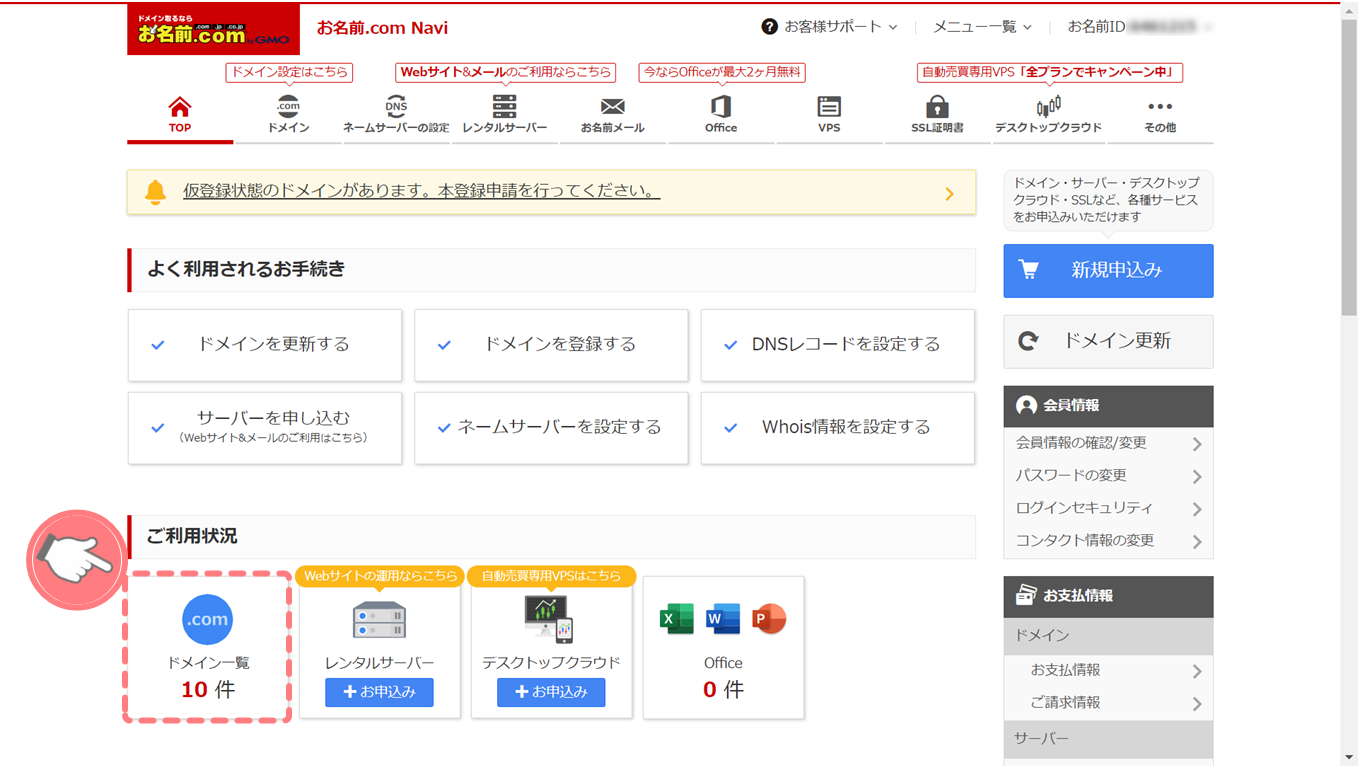Click the 10 件 domain count
Viewport: 1358px width, 768px height.
click(208, 690)
